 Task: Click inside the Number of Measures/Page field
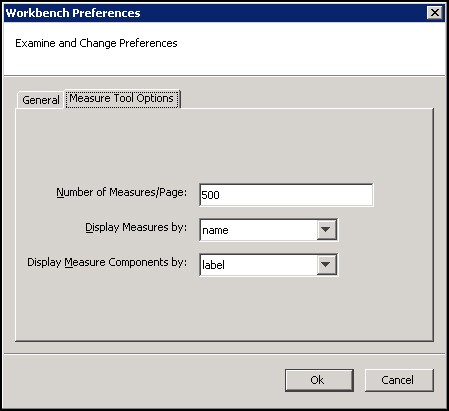(x=286, y=195)
